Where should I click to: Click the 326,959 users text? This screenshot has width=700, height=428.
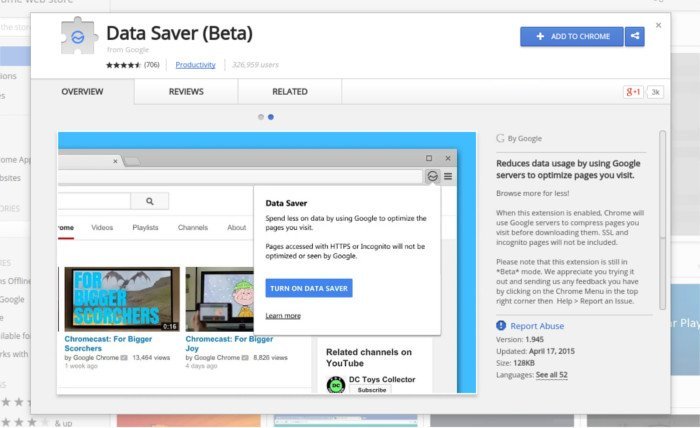pyautogui.click(x=255, y=65)
